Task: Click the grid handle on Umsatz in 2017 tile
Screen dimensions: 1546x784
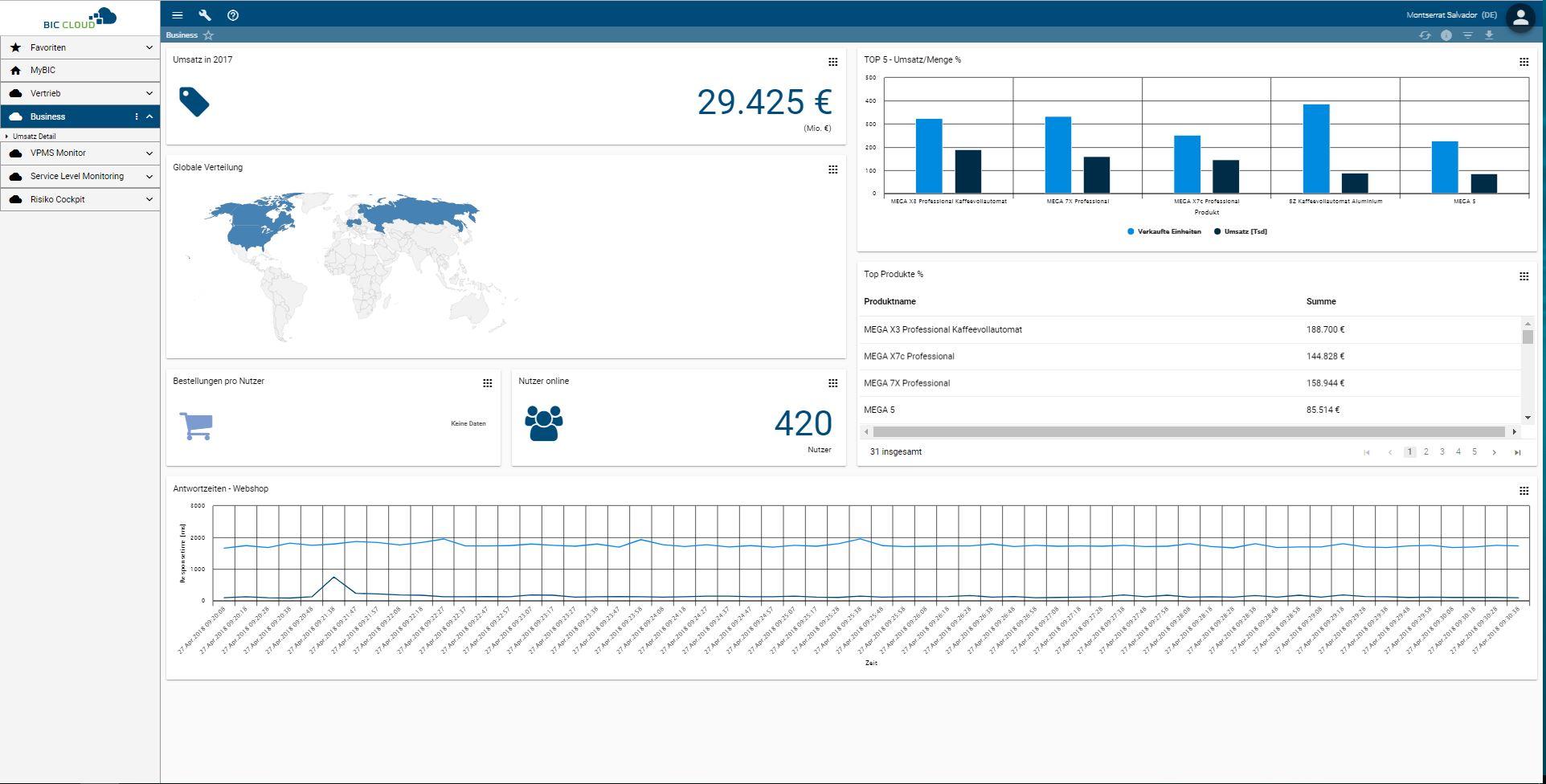Action: (832, 61)
